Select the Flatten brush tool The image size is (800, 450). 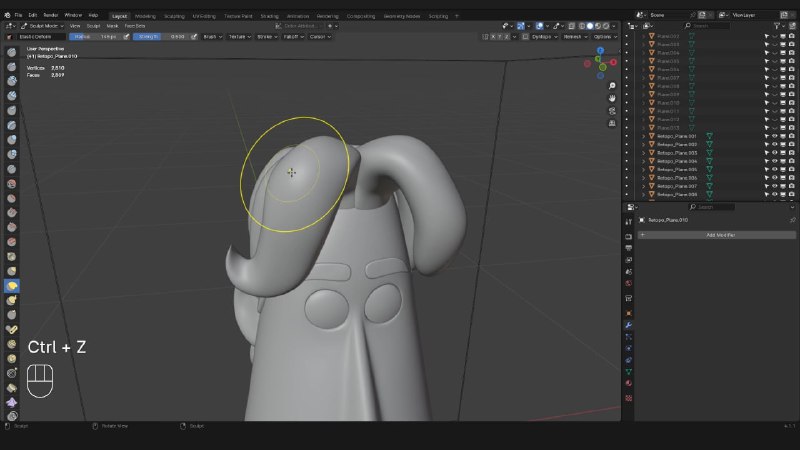[x=12, y=198]
